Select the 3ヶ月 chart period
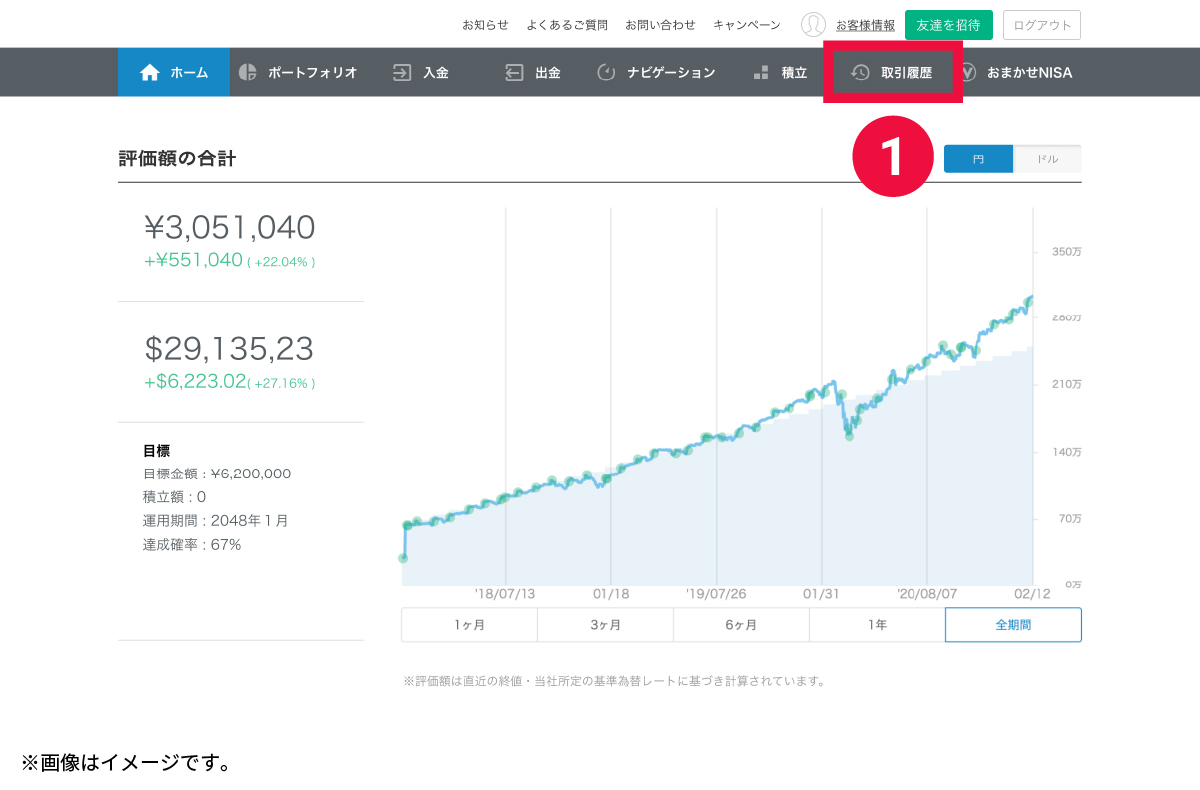This screenshot has width=1200, height=790. tap(605, 625)
